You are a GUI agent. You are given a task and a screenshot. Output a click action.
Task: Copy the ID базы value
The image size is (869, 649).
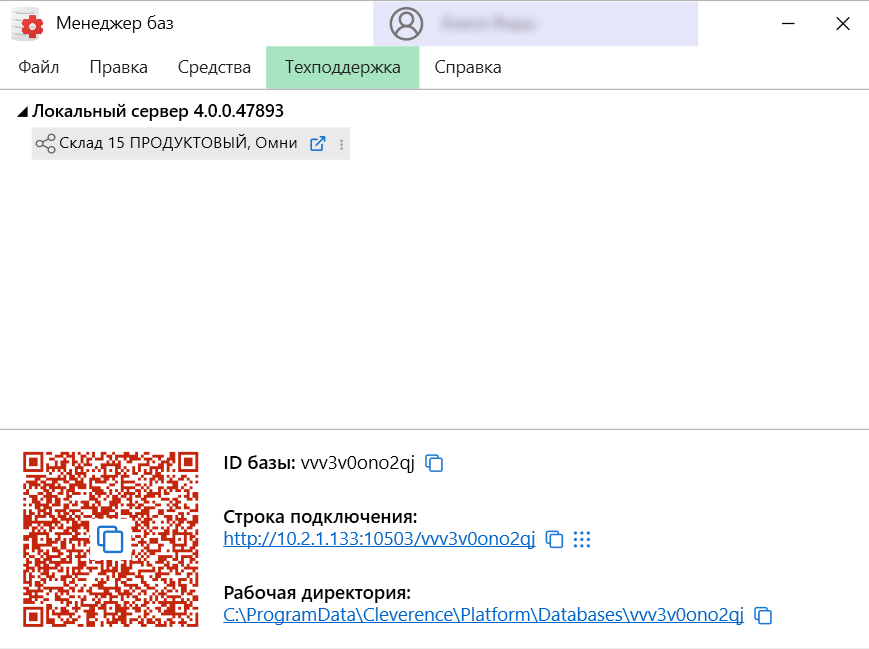click(434, 463)
